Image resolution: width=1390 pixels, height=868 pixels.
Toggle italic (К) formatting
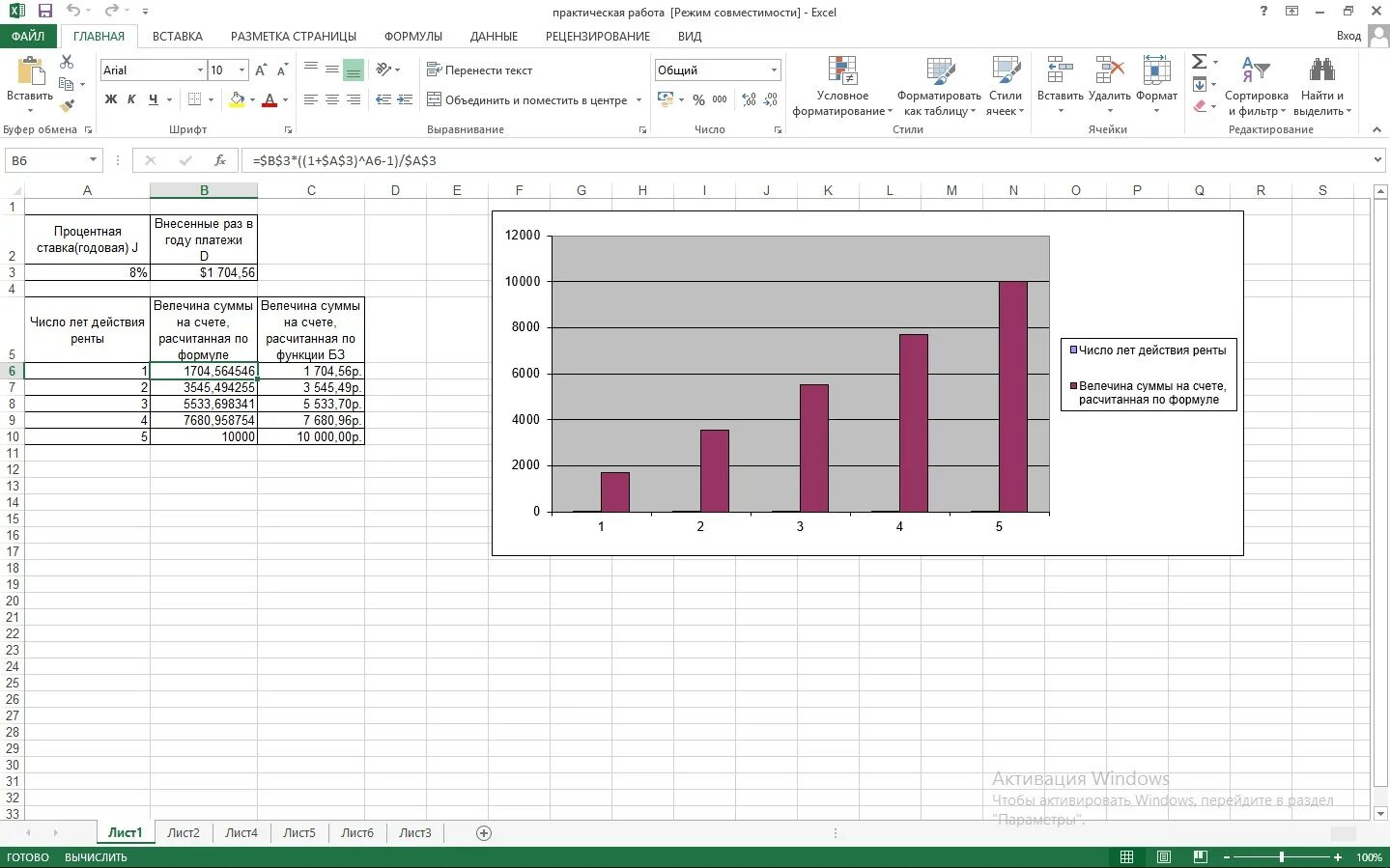click(131, 99)
